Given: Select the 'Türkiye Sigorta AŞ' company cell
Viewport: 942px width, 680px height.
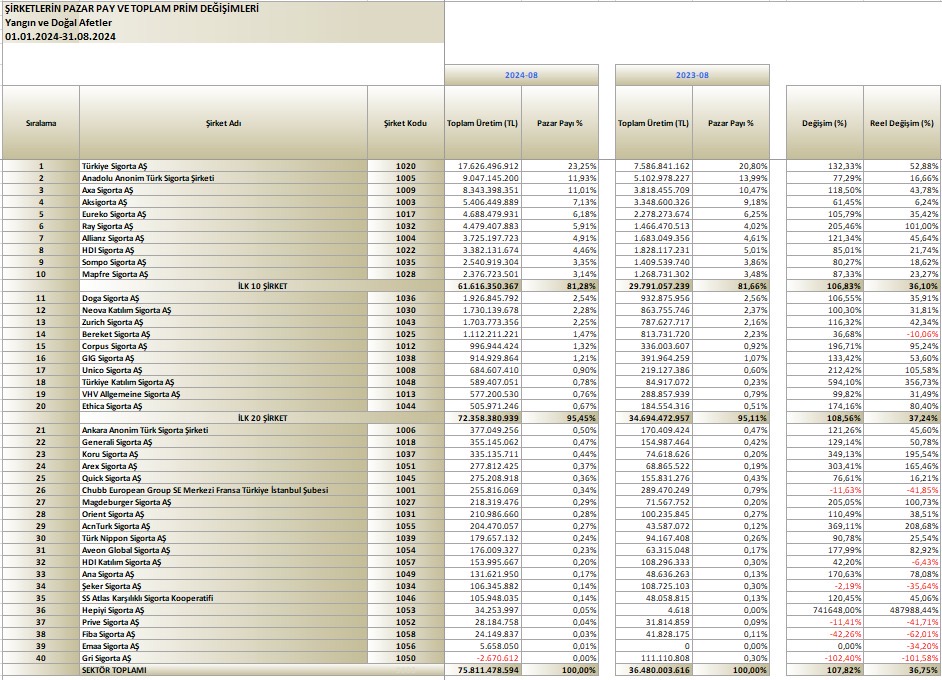Looking at the screenshot, I should [x=223, y=166].
